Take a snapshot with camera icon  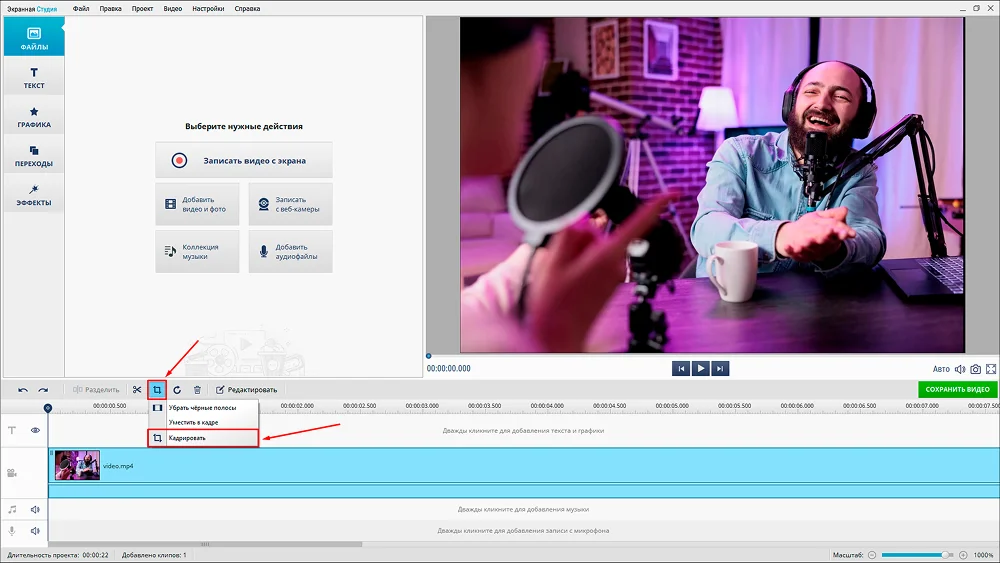pyautogui.click(x=976, y=369)
